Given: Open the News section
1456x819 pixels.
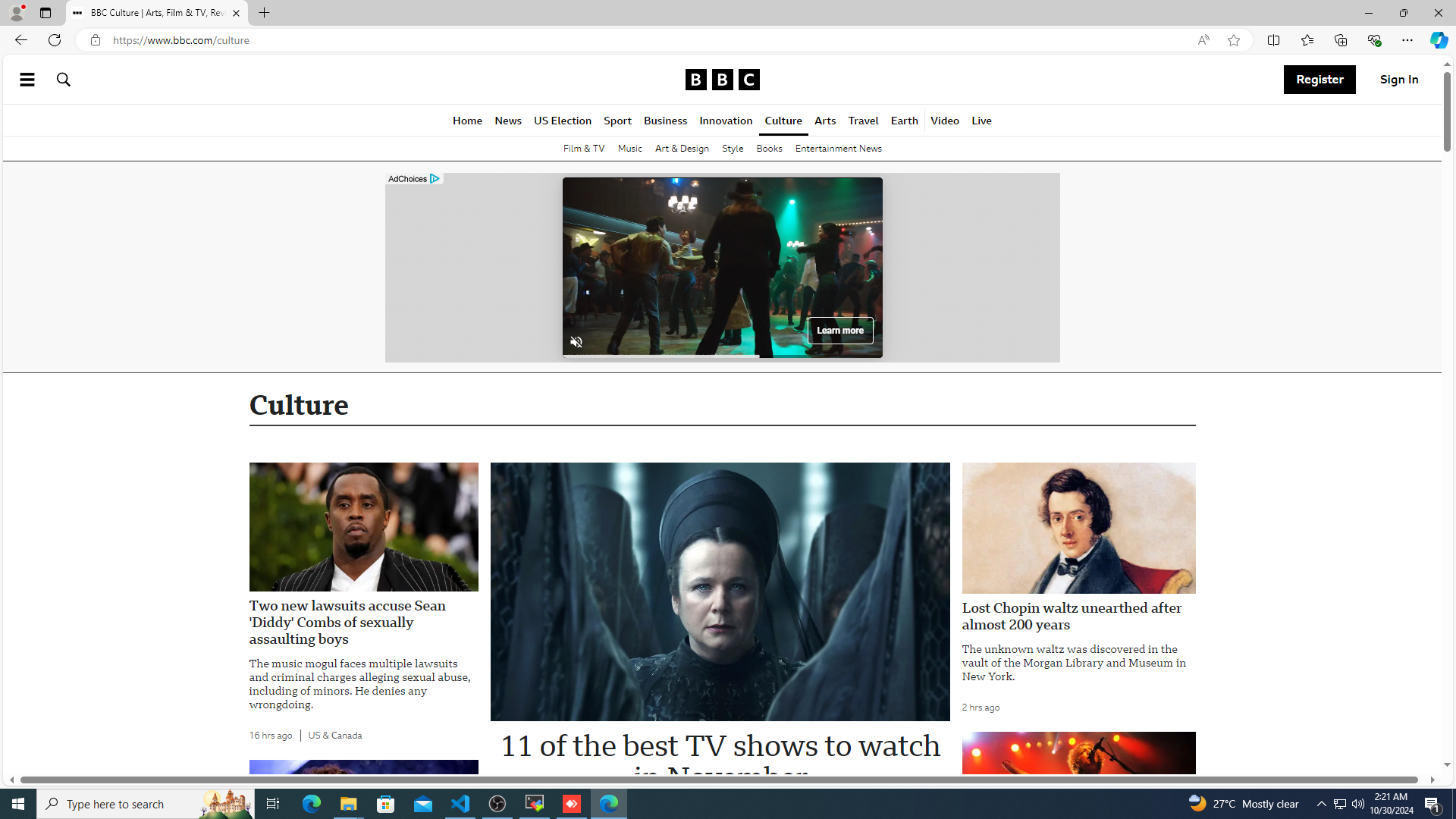Looking at the screenshot, I should pos(508,121).
